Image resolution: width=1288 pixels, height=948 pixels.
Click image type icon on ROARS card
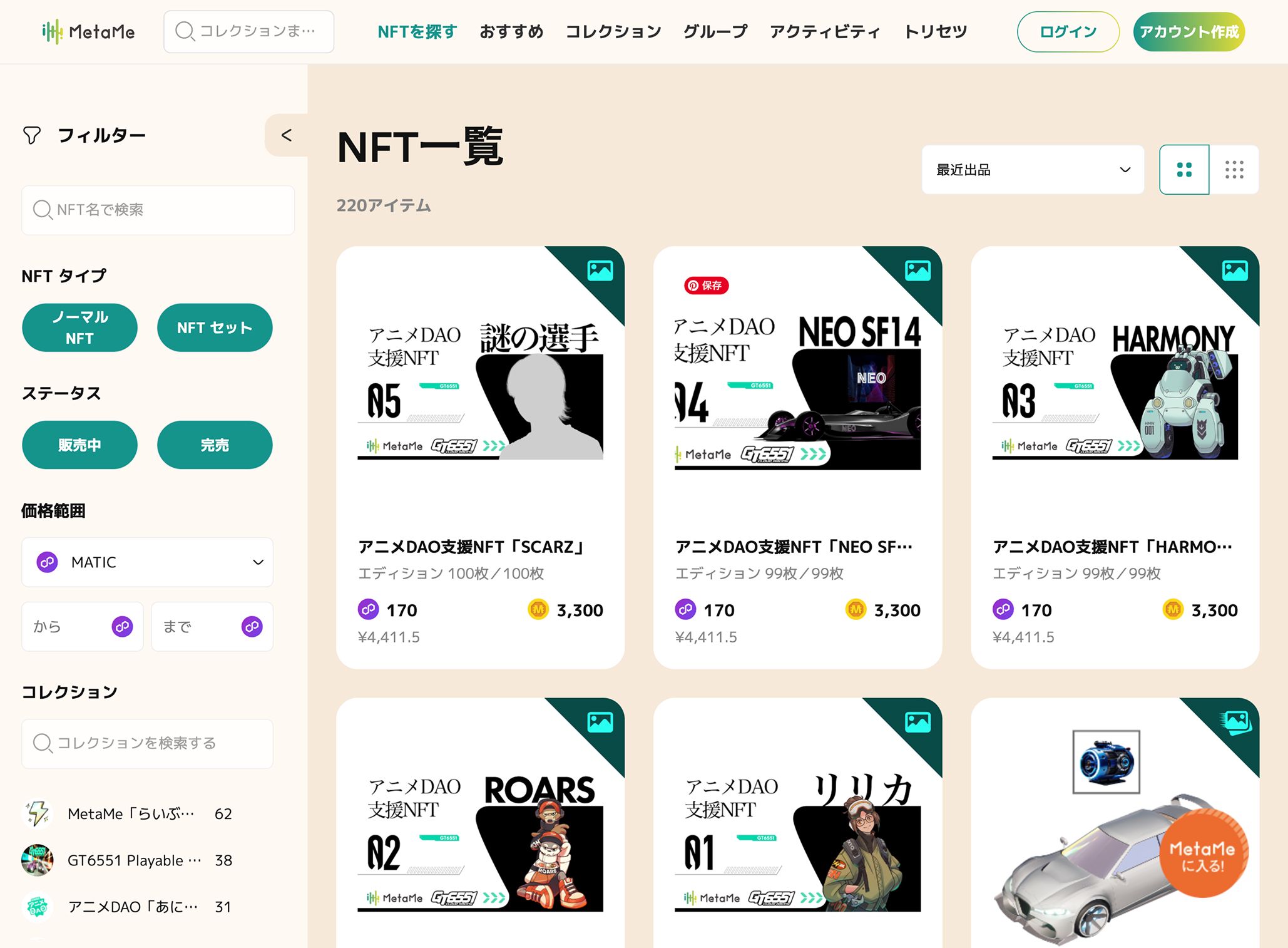point(600,722)
